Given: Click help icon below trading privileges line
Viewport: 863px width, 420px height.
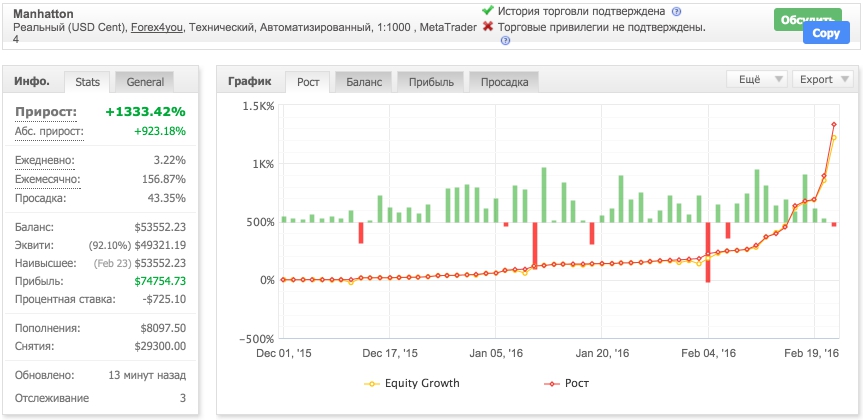Looking at the screenshot, I should pyautogui.click(x=505, y=41).
